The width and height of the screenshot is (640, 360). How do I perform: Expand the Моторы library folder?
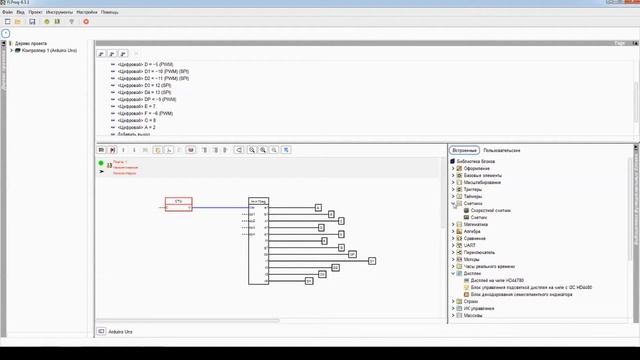(x=453, y=260)
